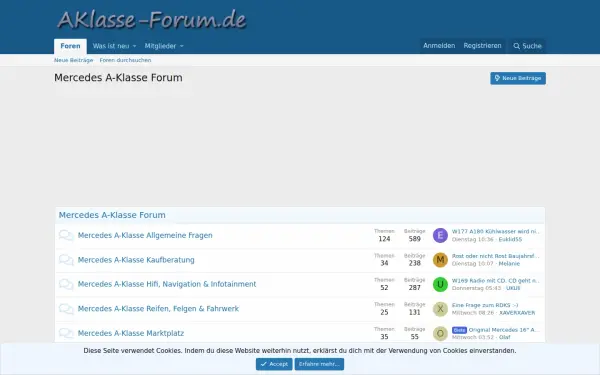Click the username Euklid55
This screenshot has height=375, width=600.
[510, 240]
